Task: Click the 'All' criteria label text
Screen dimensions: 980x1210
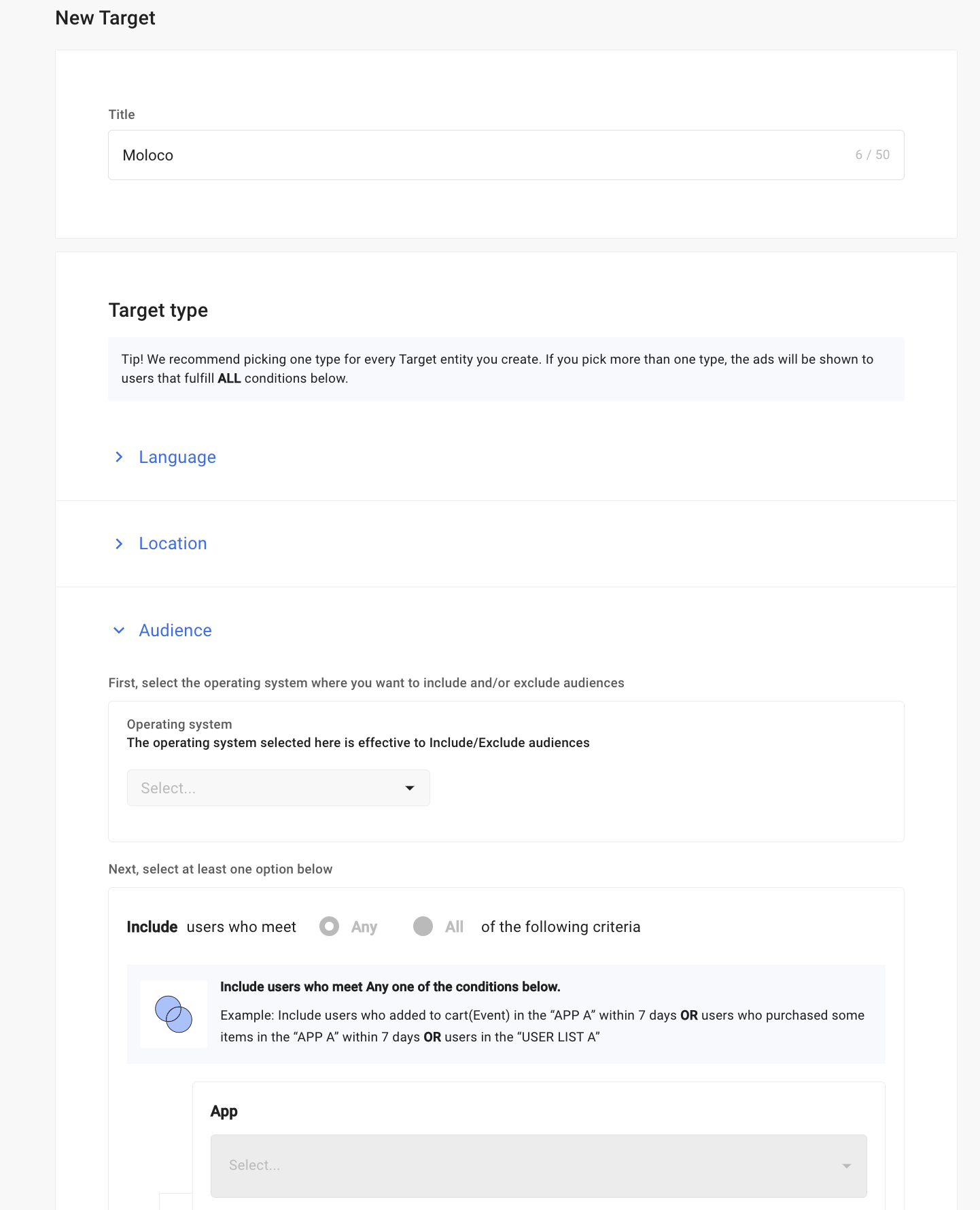Action: [x=454, y=927]
